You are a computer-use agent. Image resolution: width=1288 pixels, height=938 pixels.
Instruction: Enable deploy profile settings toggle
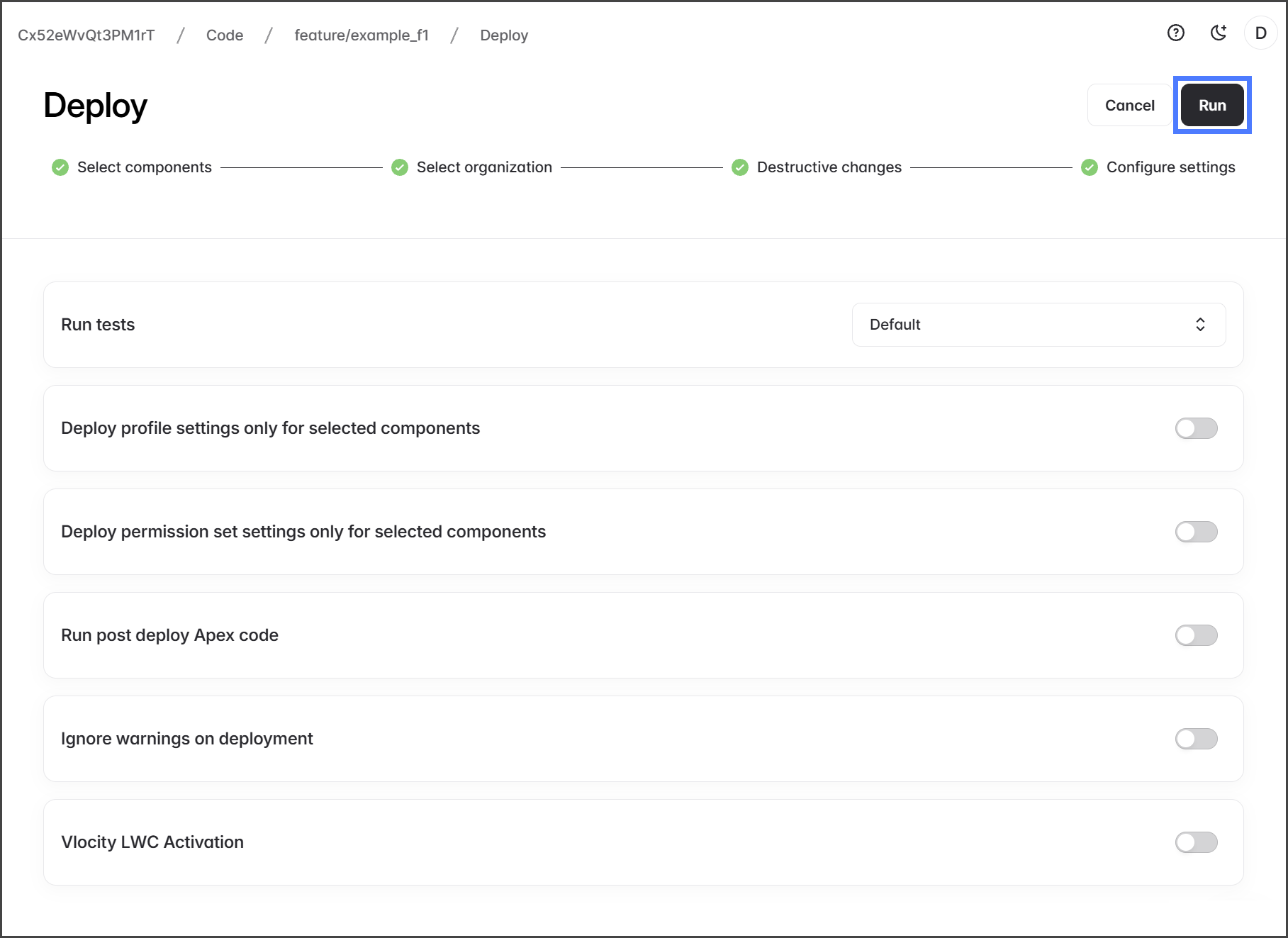pyautogui.click(x=1196, y=428)
